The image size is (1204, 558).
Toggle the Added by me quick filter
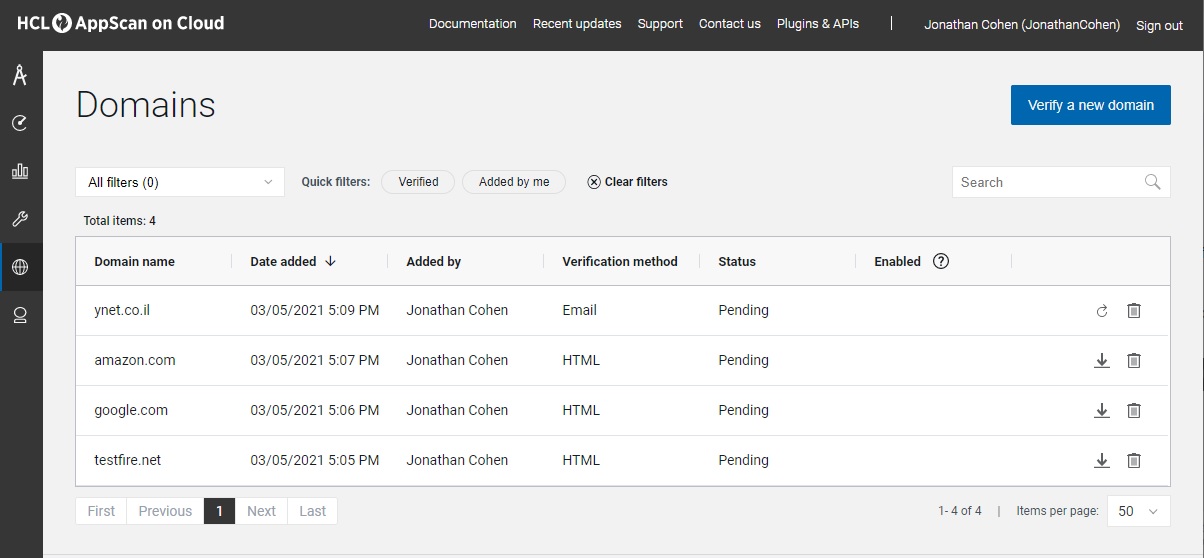click(514, 182)
